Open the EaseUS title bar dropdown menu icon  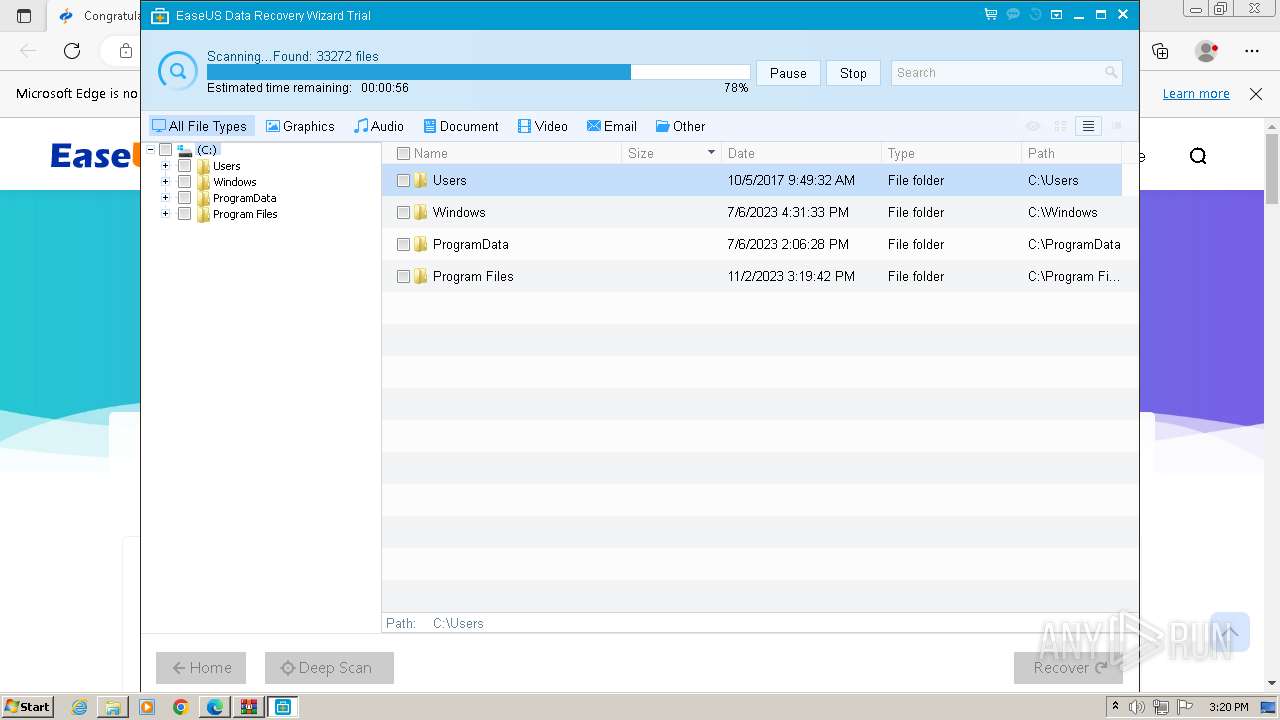click(x=1057, y=15)
